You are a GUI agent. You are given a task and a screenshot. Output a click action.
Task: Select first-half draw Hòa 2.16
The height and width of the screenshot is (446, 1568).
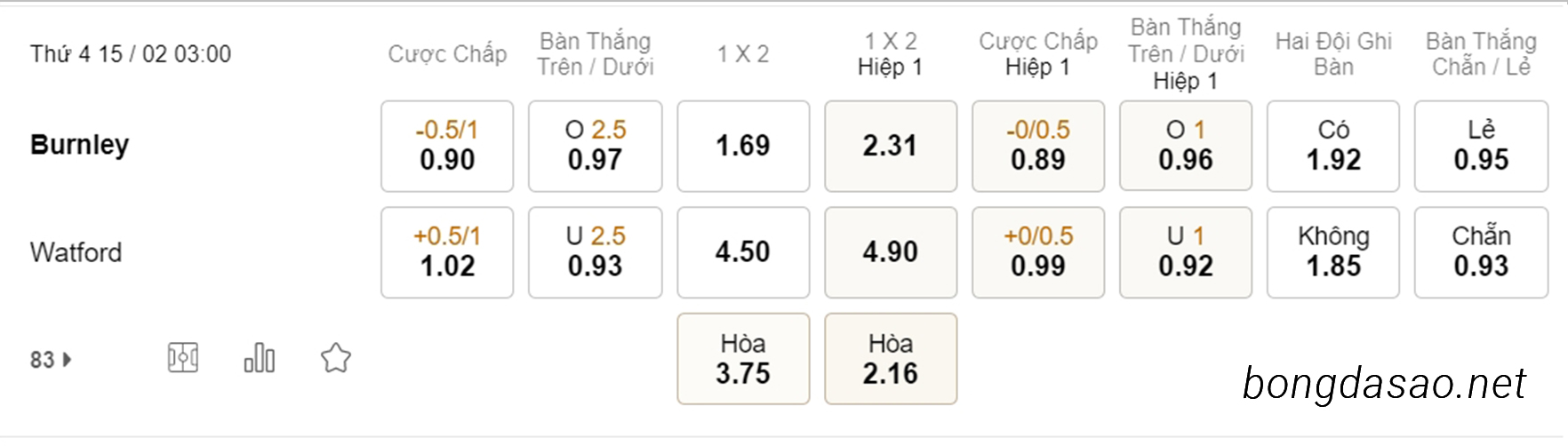point(891,359)
